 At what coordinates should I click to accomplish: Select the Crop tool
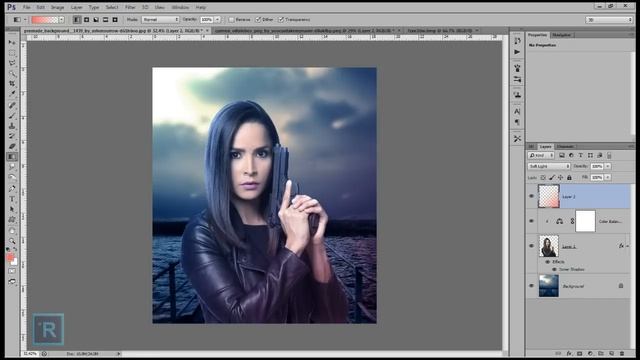[12, 84]
